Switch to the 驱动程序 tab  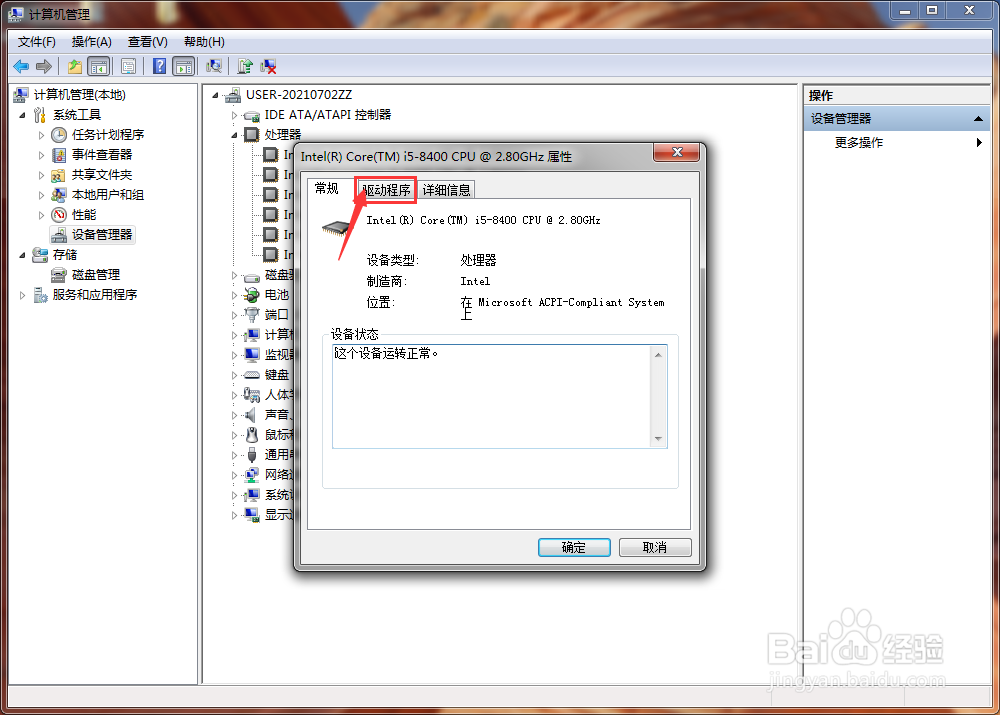coord(386,190)
